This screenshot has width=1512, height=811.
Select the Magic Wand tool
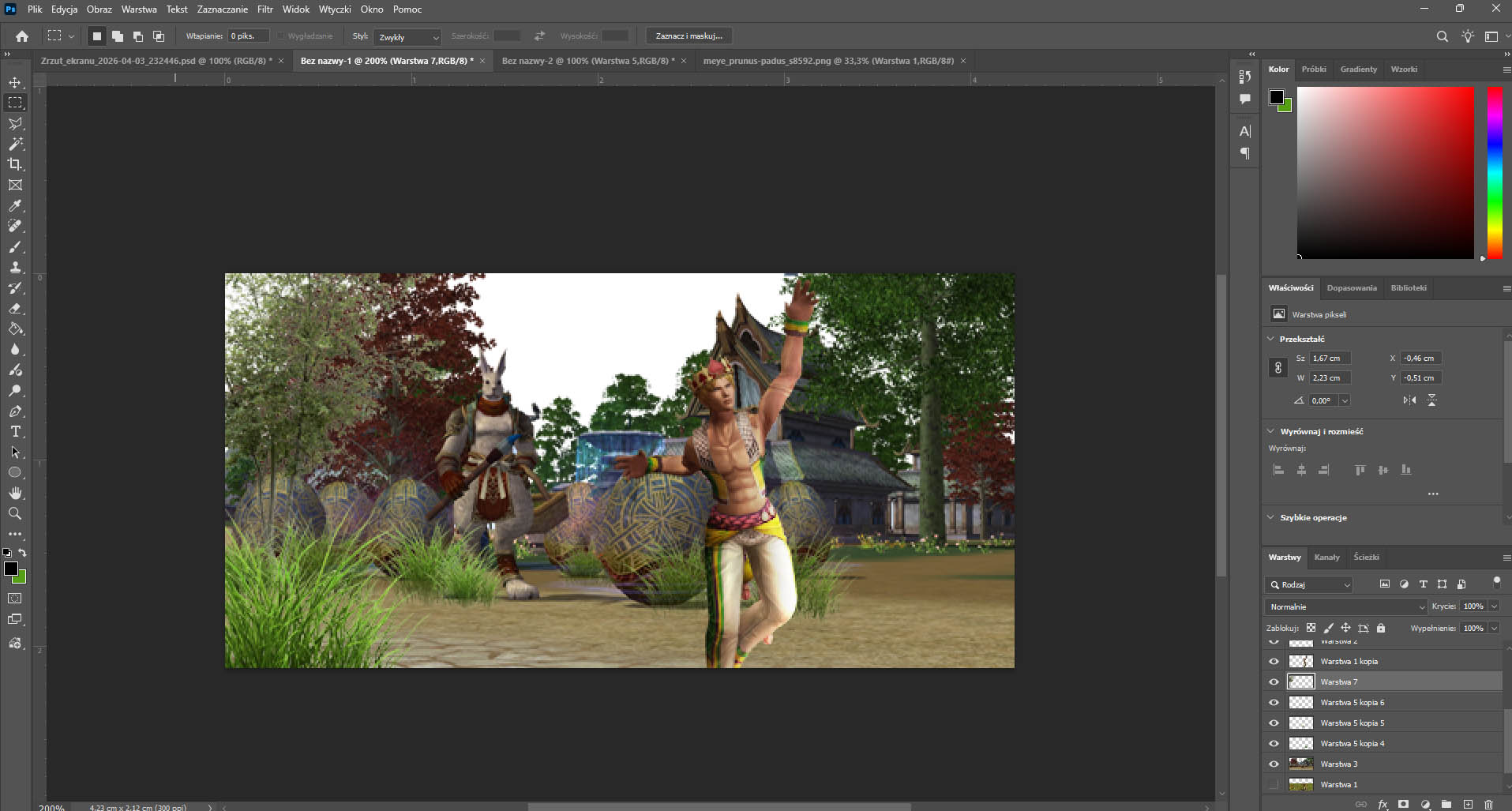[15, 144]
